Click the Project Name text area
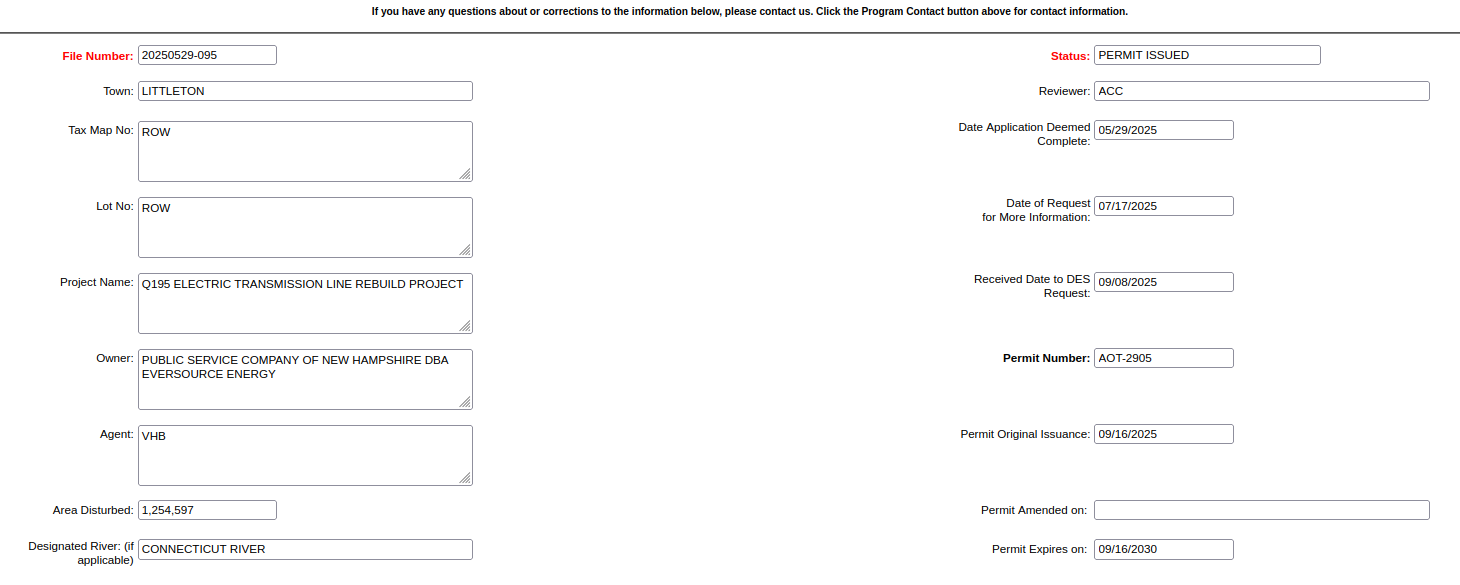This screenshot has width=1460, height=585. 305,303
